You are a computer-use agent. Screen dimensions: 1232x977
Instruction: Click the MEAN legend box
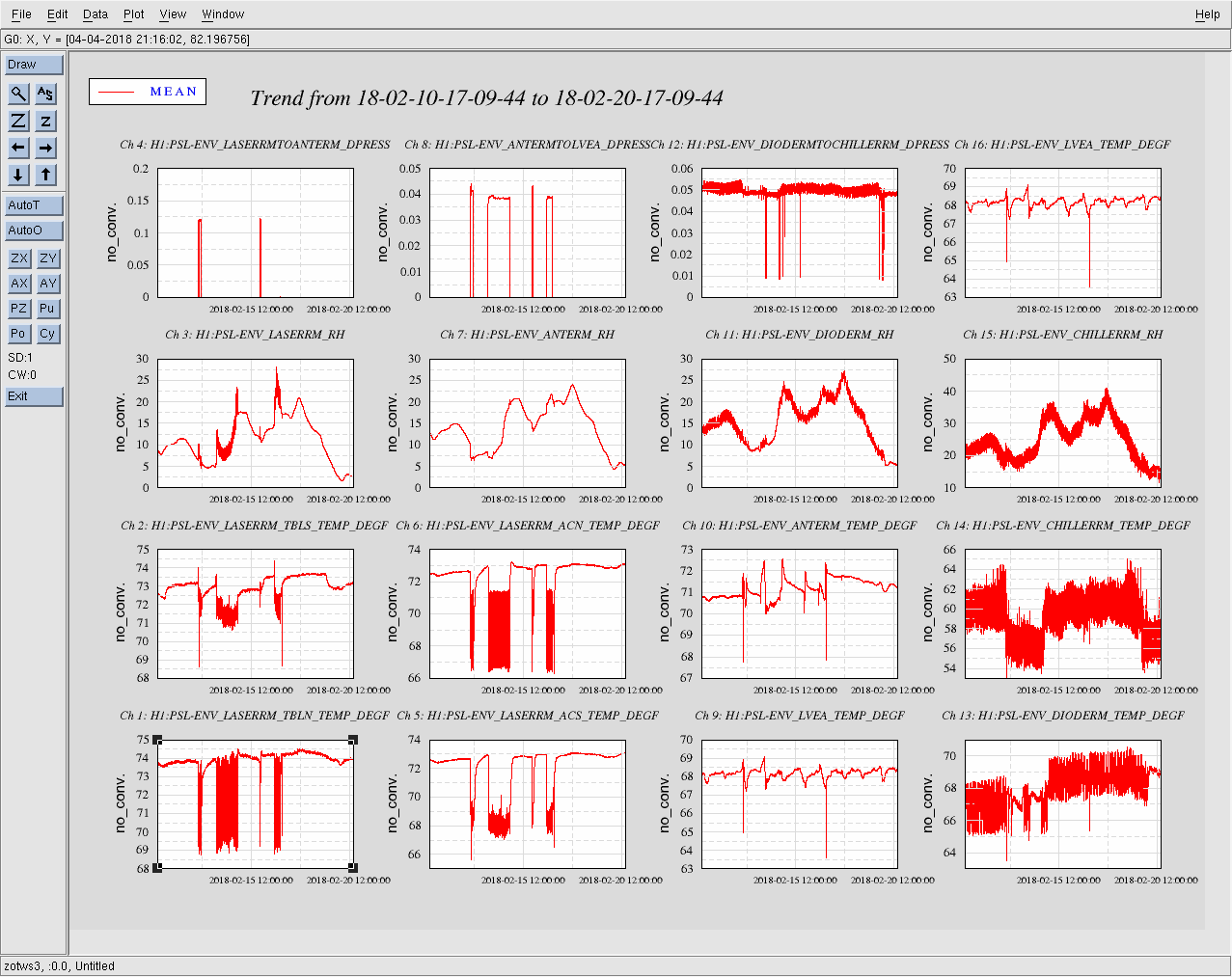pos(148,92)
